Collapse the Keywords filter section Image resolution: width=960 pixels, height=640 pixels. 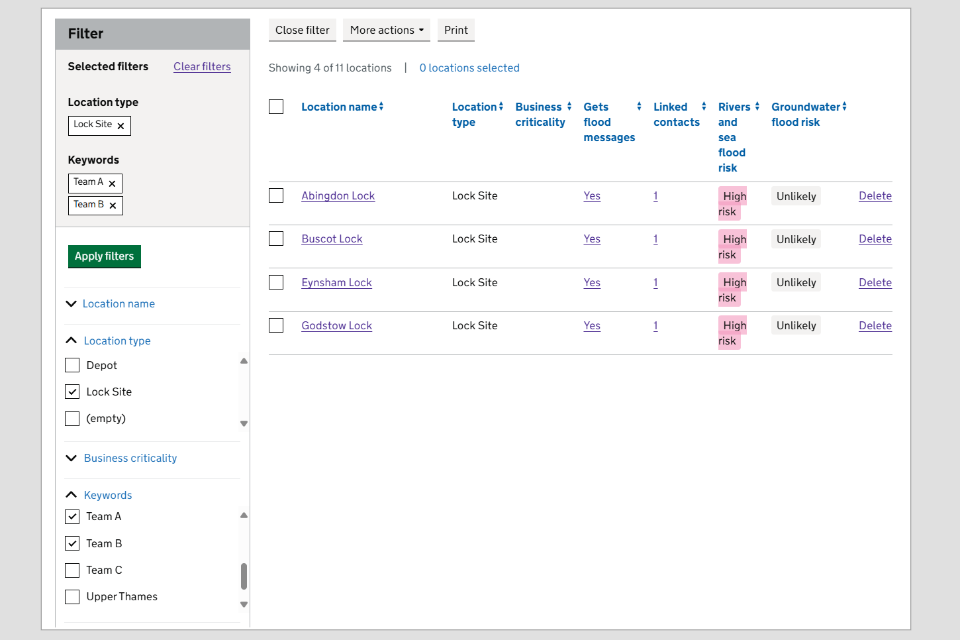point(107,495)
